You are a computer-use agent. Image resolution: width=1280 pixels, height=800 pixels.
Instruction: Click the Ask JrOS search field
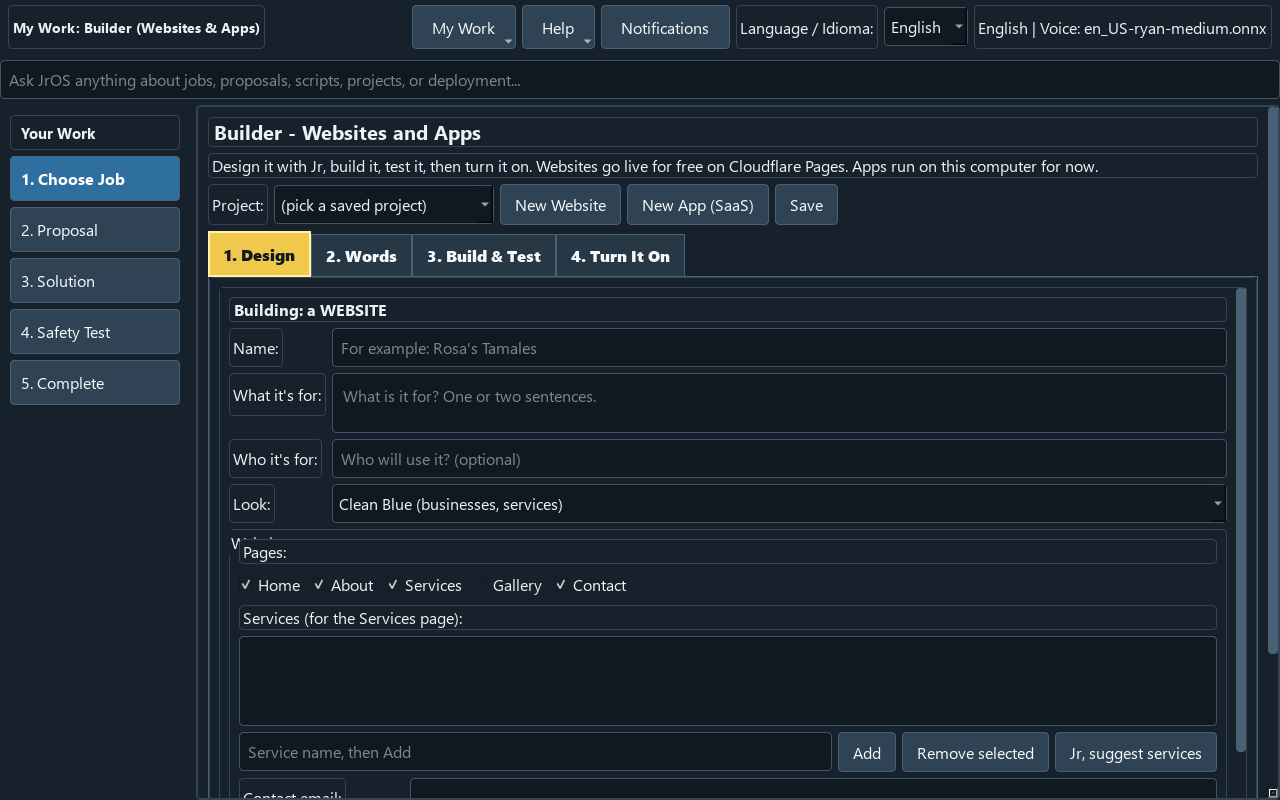pyautogui.click(x=640, y=80)
